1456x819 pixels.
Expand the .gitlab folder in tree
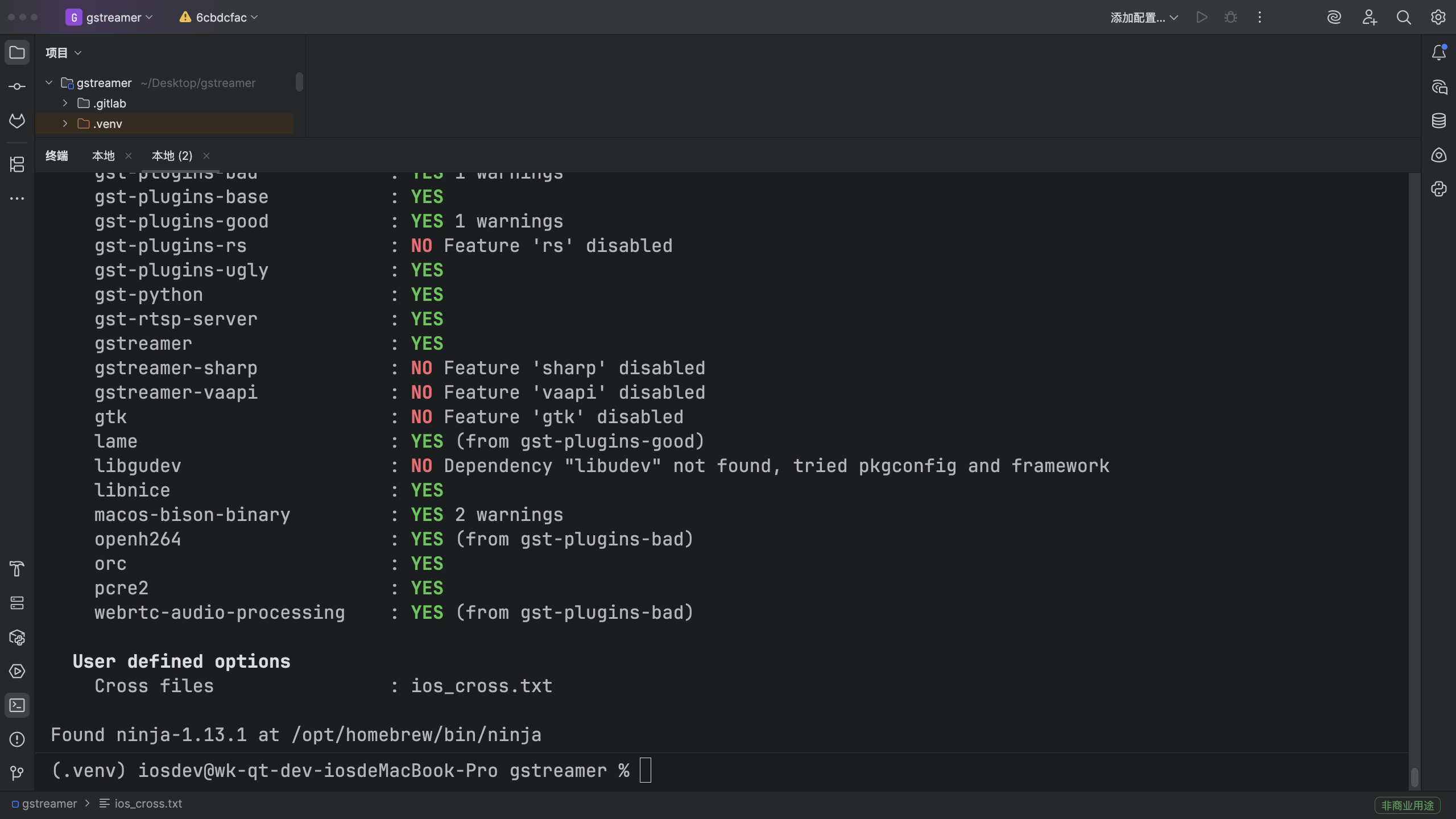(65, 103)
